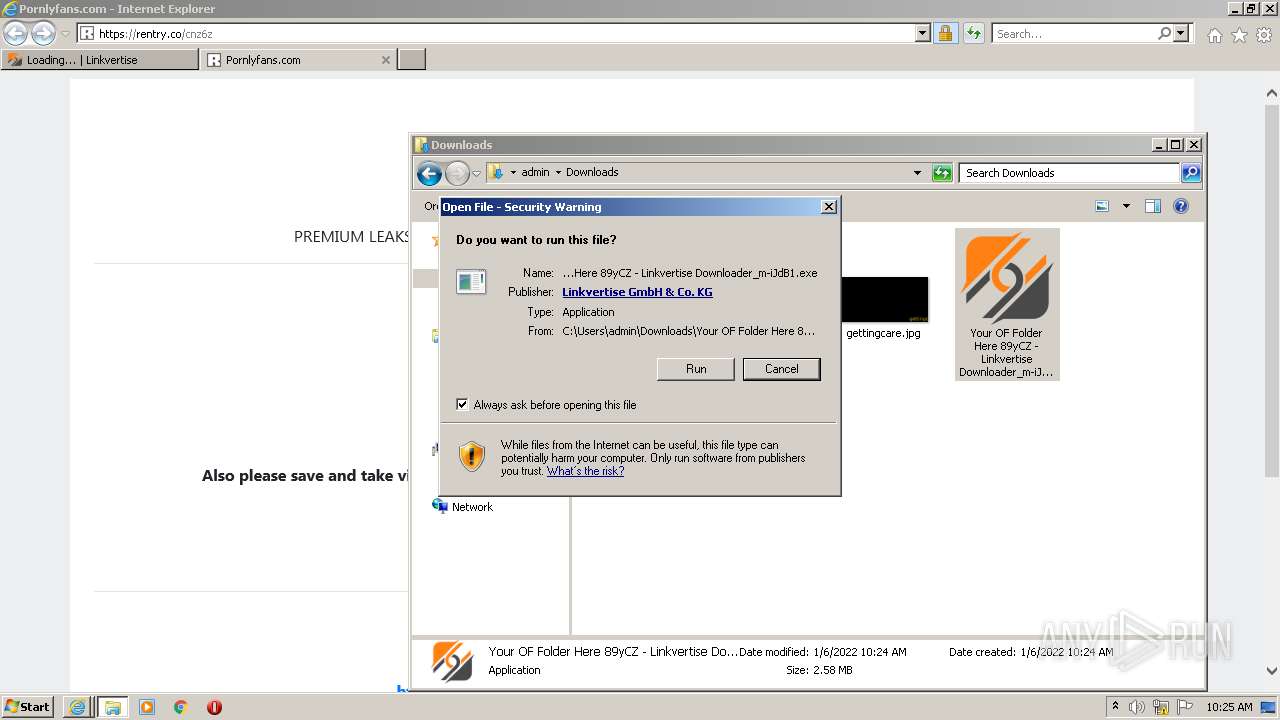
Task: Open IE Favorites star icon
Action: click(x=1239, y=35)
